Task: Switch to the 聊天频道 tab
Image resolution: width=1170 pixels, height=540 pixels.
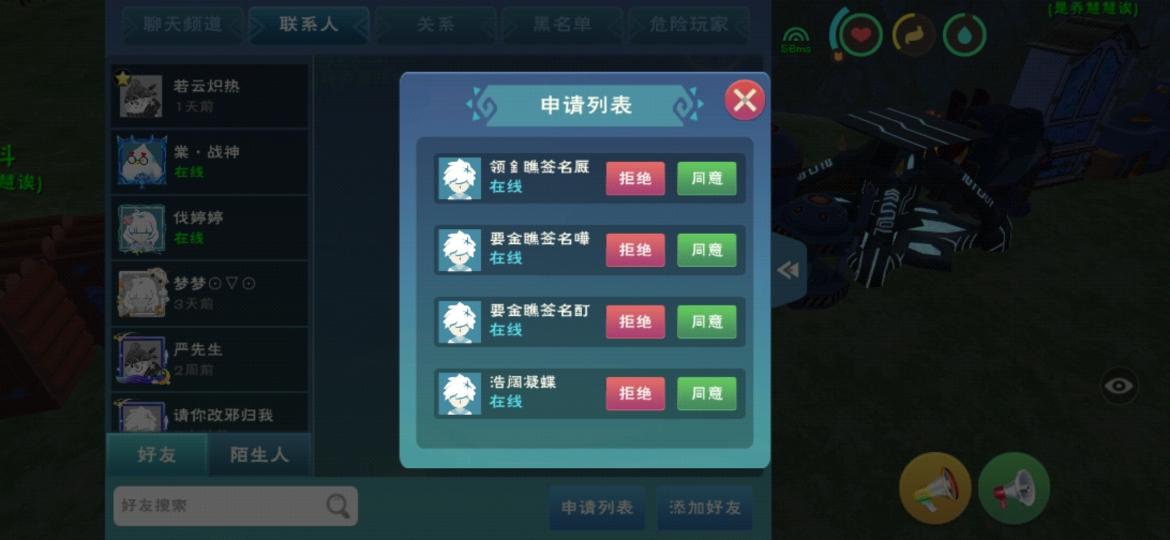Action: coord(183,25)
